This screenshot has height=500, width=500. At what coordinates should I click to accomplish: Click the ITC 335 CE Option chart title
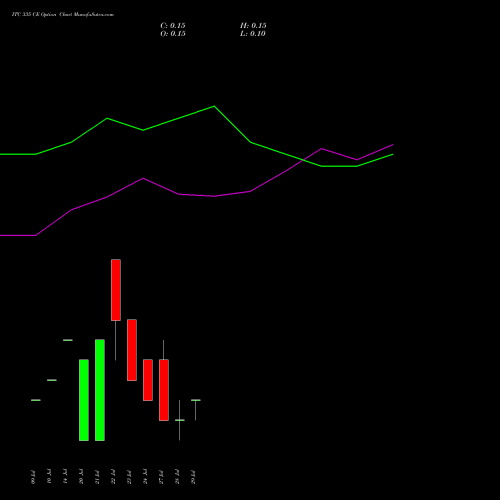coord(63,15)
